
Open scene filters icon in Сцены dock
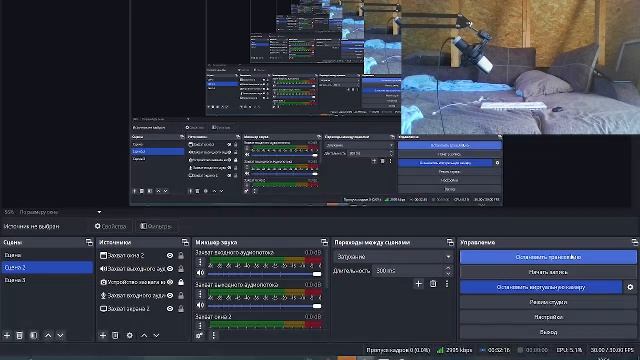(33, 335)
